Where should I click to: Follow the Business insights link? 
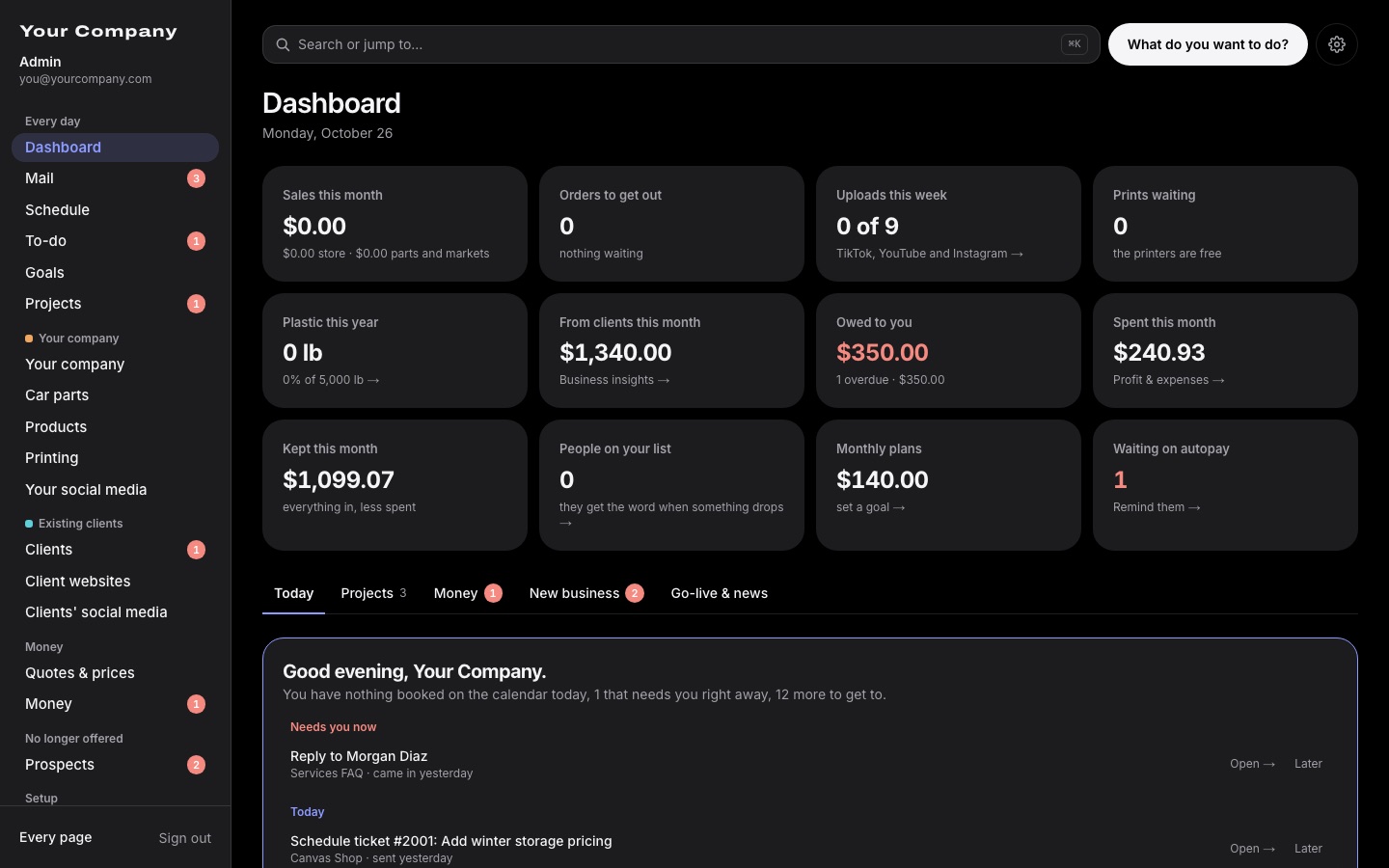tap(614, 380)
